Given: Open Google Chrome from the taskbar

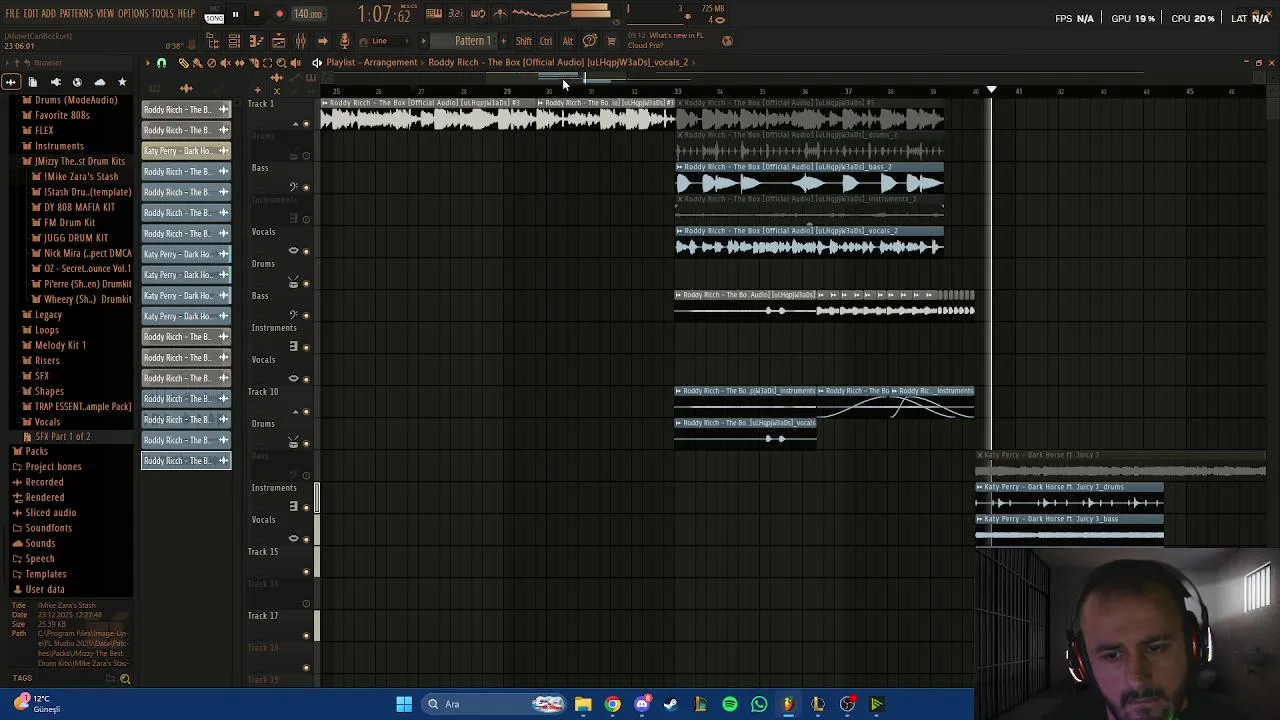Looking at the screenshot, I should [x=613, y=704].
